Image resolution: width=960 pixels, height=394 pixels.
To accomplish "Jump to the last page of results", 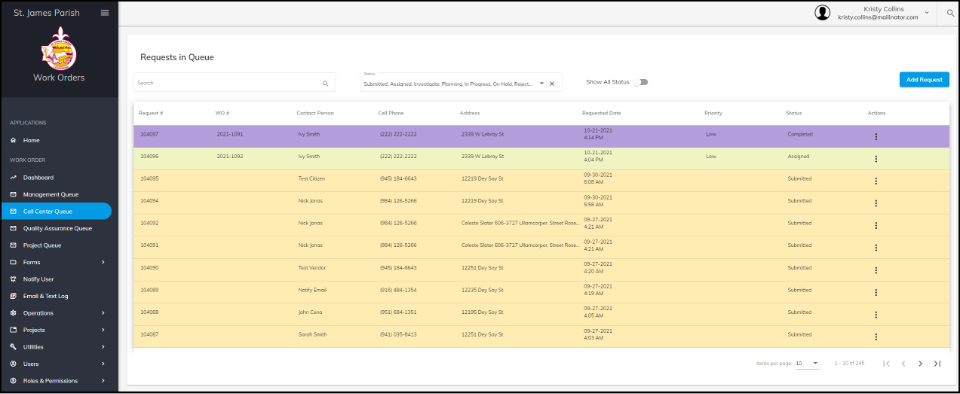I will (937, 363).
